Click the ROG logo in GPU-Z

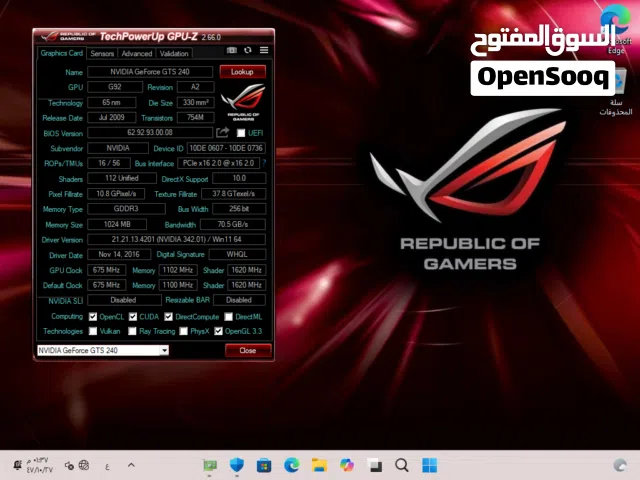243,102
